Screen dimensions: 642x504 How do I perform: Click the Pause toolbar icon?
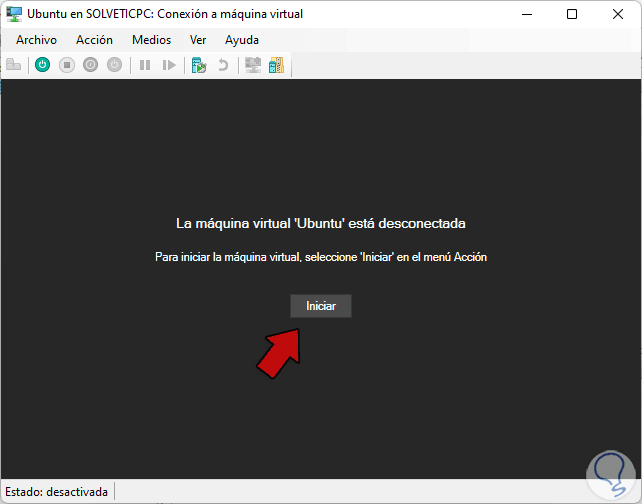[145, 65]
